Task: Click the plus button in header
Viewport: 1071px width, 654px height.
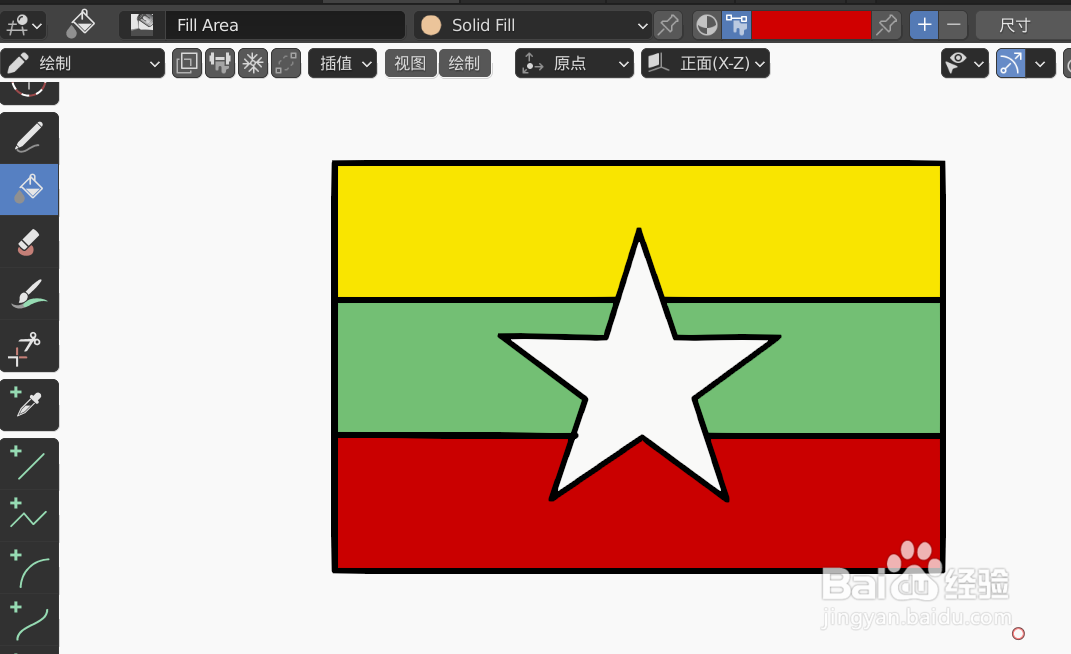Action: coord(924,25)
